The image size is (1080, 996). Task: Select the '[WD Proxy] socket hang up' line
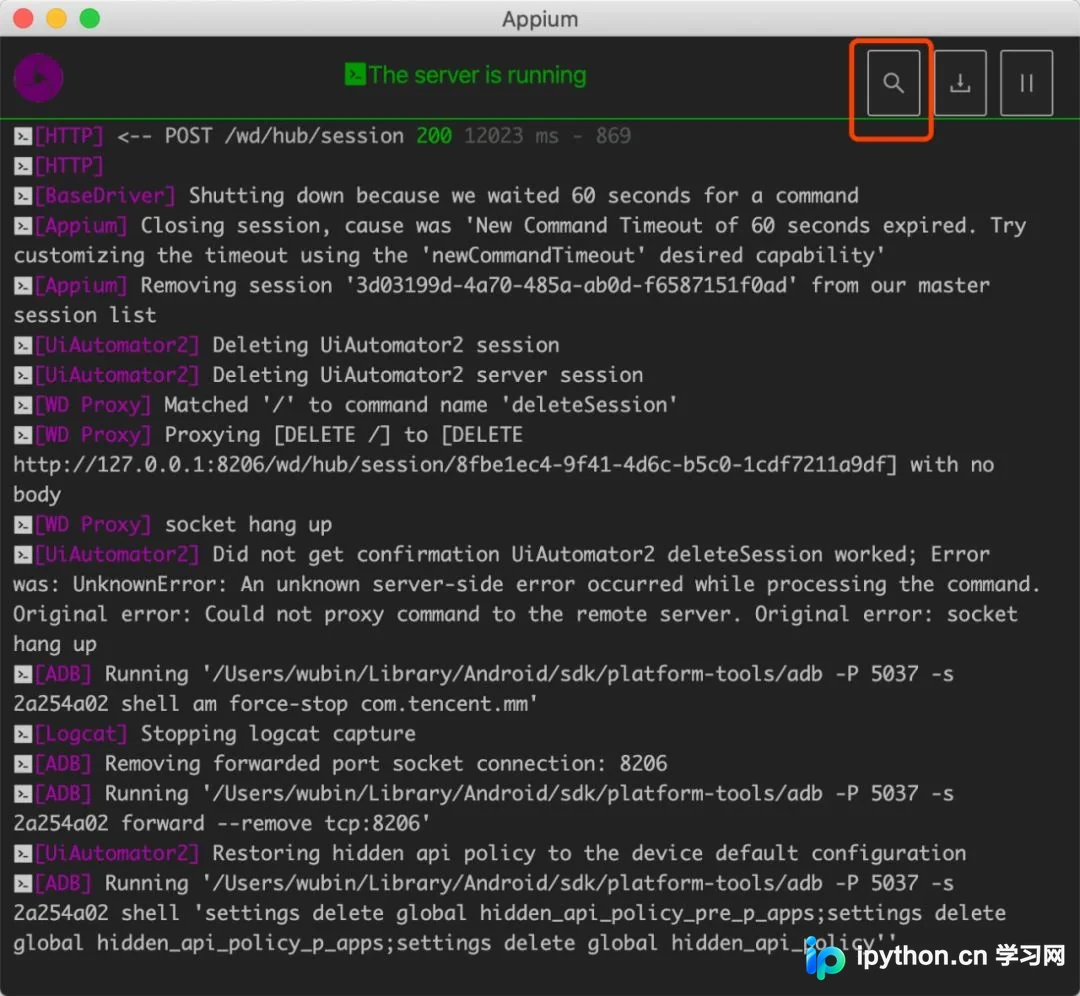click(173, 525)
